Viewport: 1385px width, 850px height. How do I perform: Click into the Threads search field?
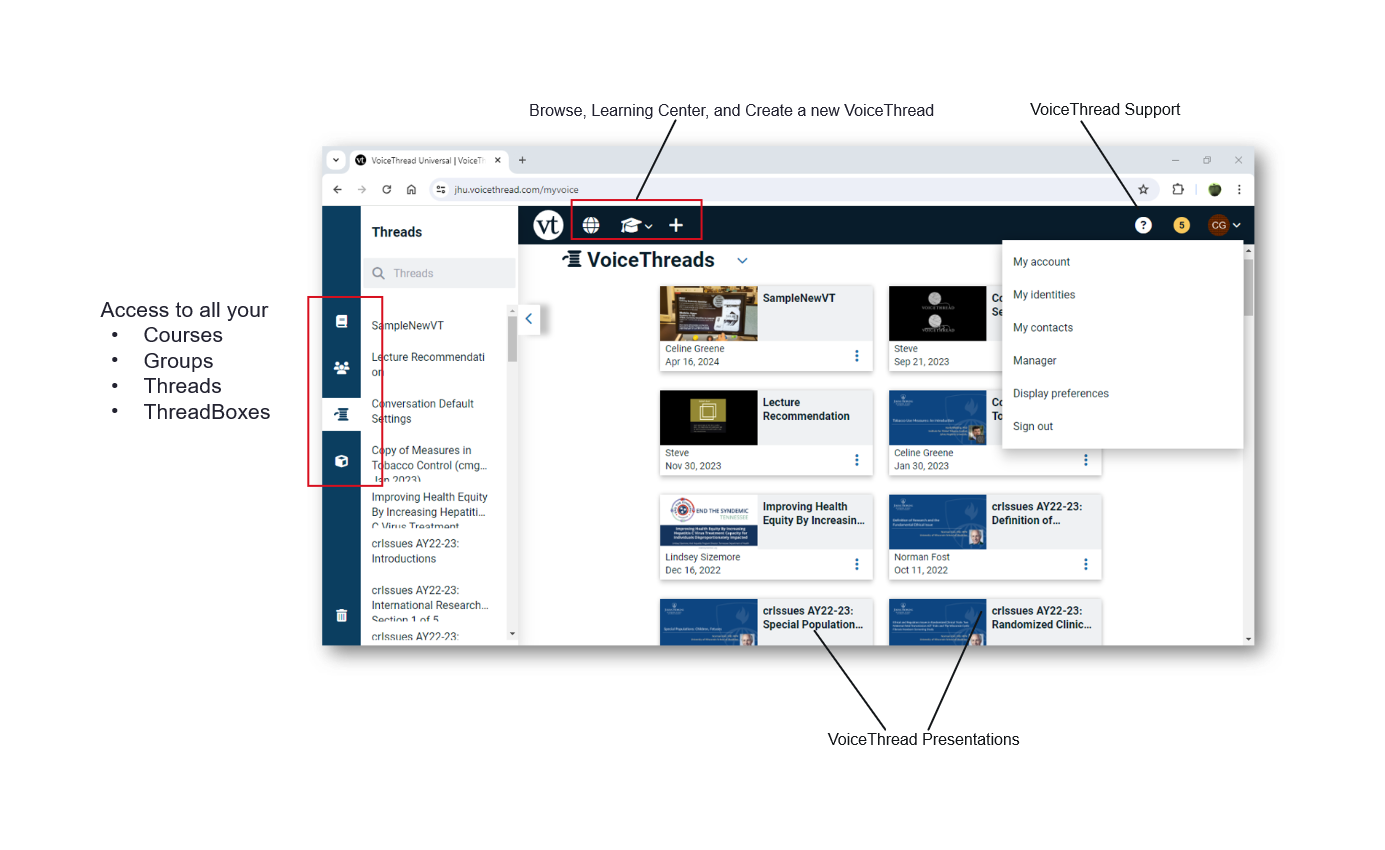tap(439, 273)
